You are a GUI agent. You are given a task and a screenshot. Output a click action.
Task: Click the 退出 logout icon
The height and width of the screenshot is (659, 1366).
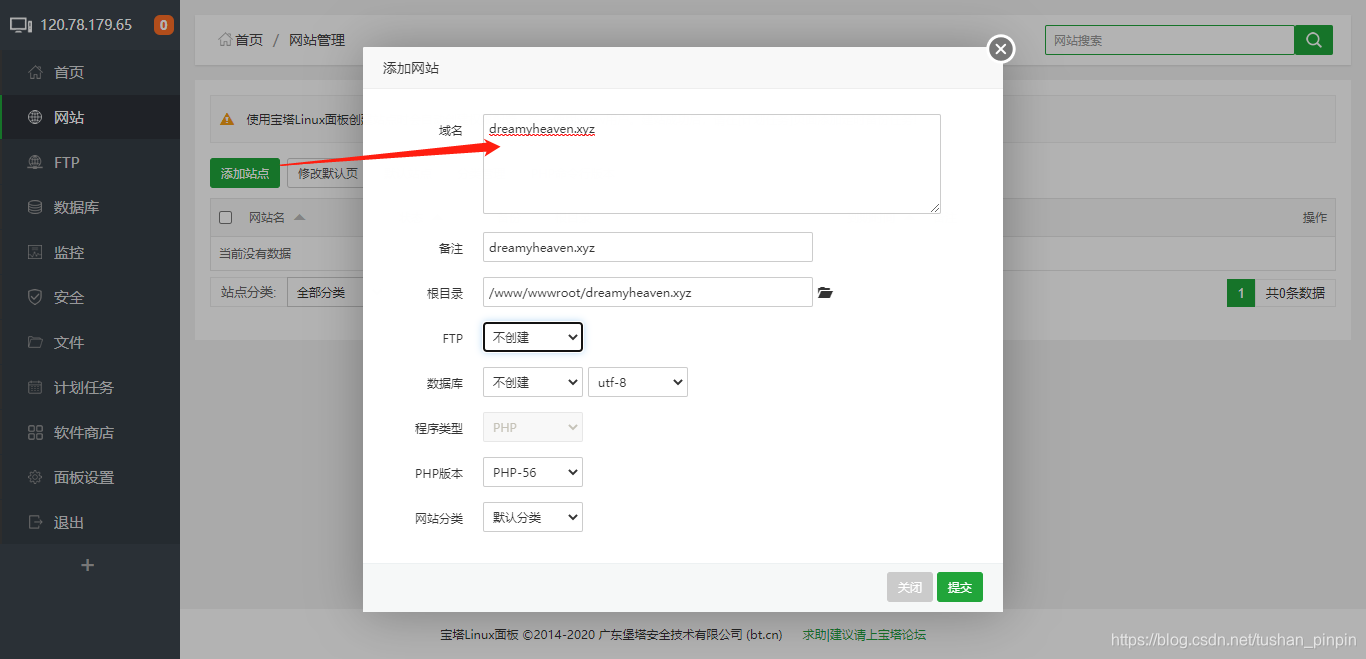[x=35, y=522]
